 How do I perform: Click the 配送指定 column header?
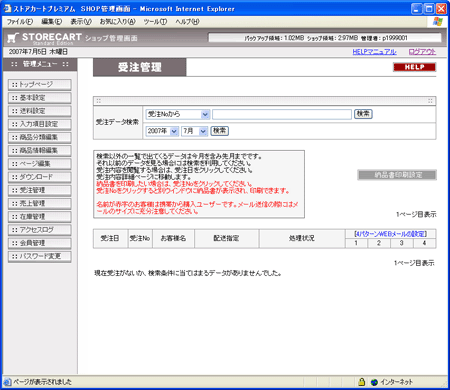[x=226, y=238]
